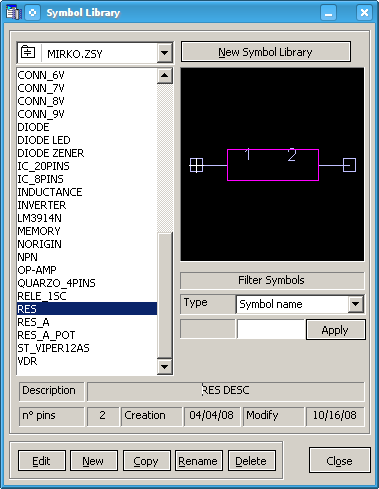The image size is (379, 489).
Task: Select RELE_1SC in the list
Action: coord(87,296)
